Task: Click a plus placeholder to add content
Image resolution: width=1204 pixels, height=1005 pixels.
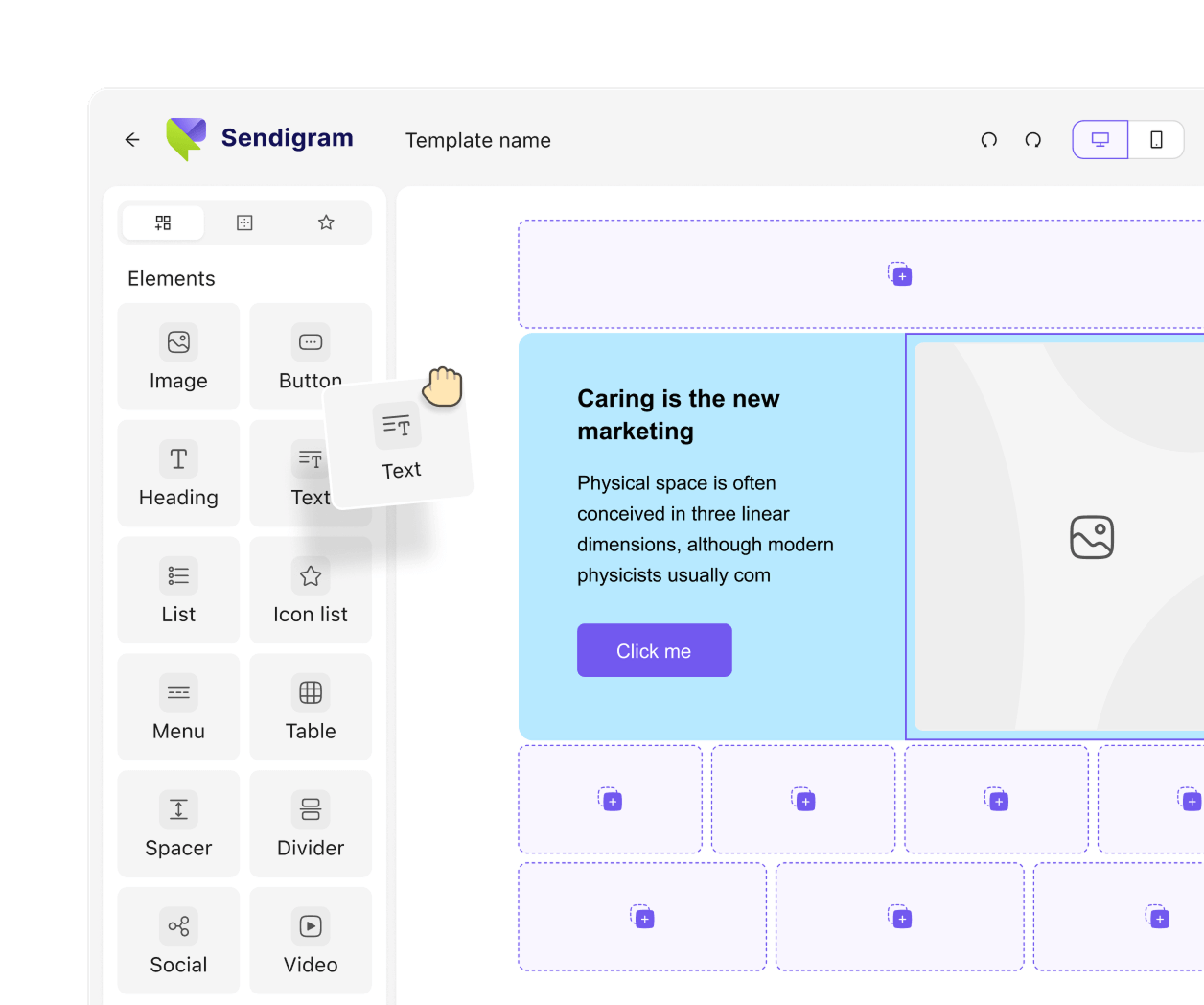Action: coord(900,275)
